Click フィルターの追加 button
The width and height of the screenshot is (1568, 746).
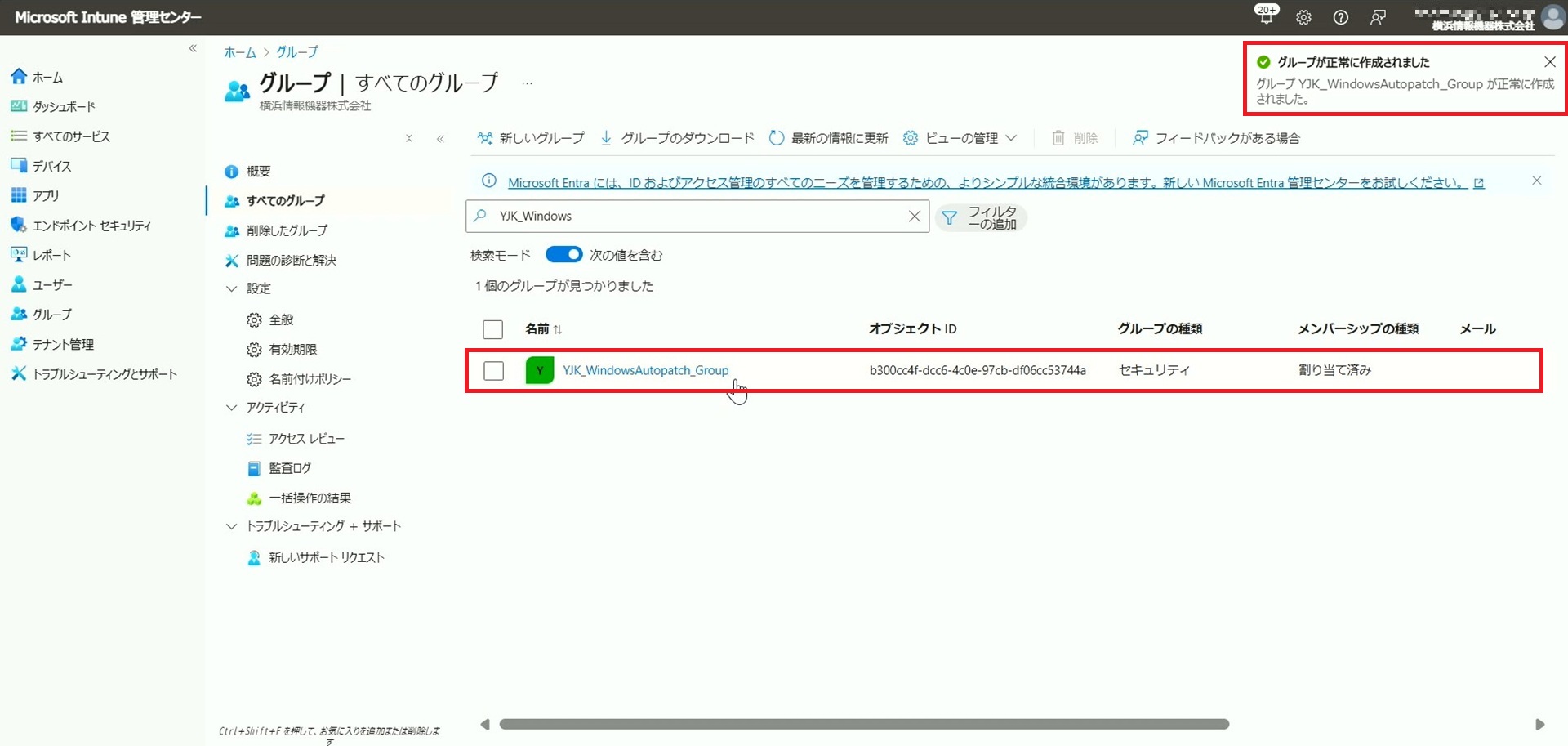click(x=980, y=217)
